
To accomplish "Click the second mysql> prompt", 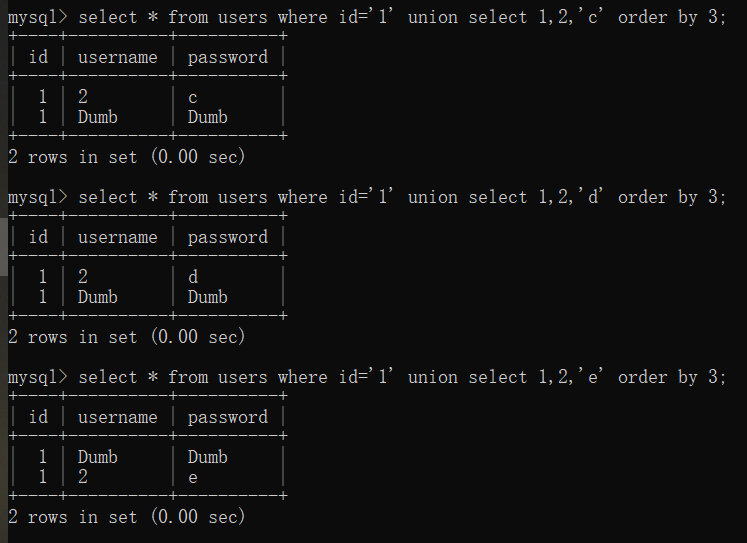I will pos(37,197).
